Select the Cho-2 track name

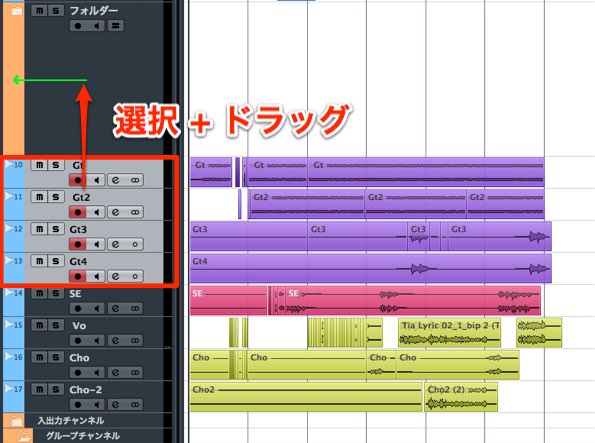[x=85, y=390]
